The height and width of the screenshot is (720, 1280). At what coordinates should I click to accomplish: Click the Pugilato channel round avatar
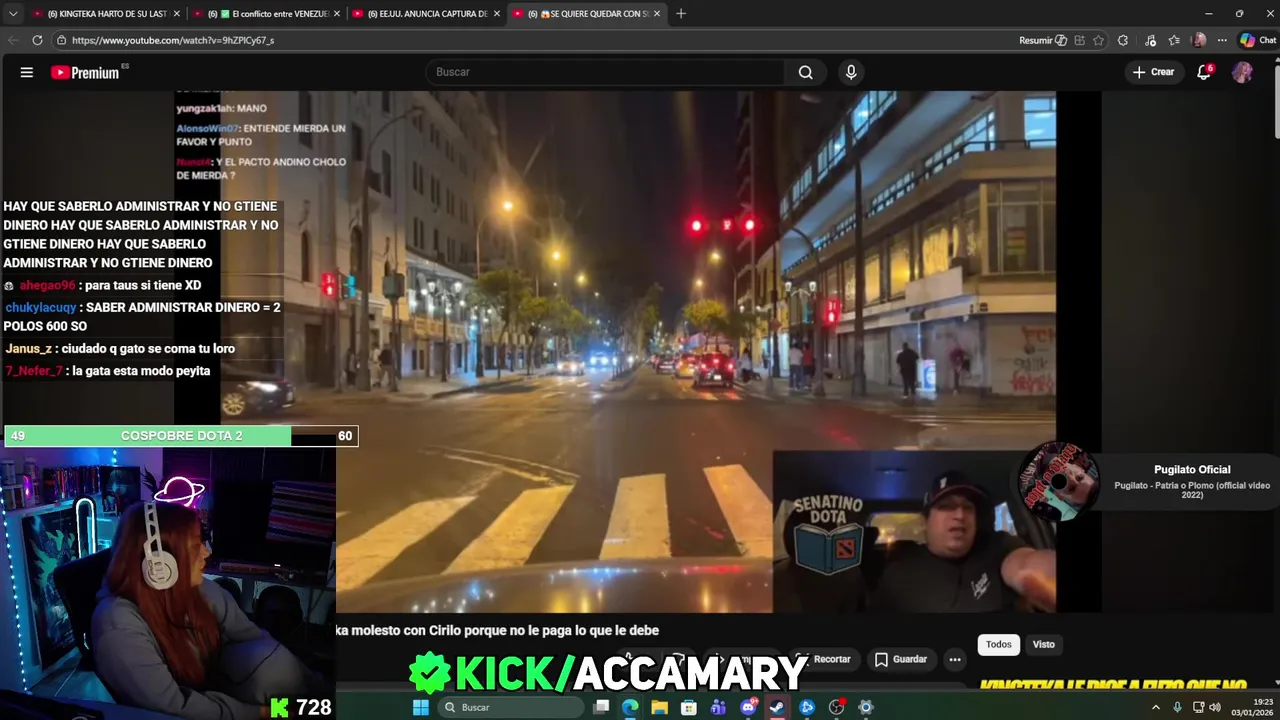(1058, 482)
